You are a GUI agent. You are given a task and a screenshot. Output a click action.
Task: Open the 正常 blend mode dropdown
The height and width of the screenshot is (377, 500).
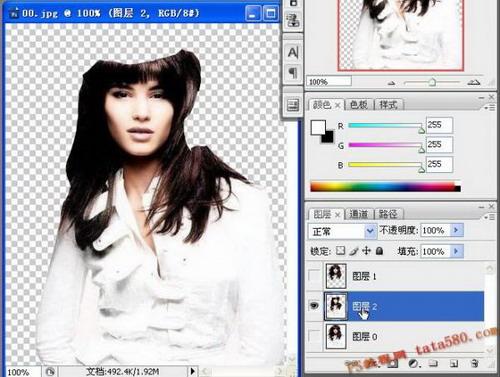[342, 231]
